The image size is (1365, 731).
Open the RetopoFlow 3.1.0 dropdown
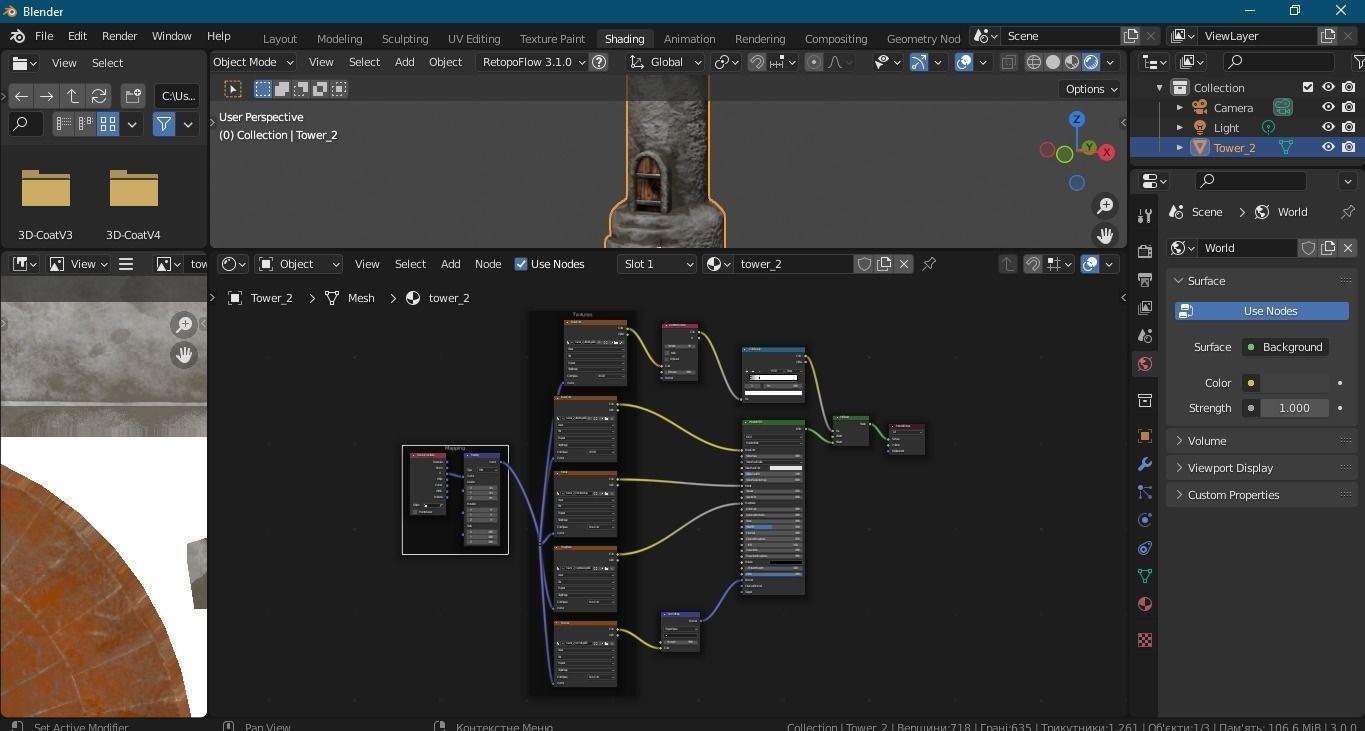pos(533,62)
